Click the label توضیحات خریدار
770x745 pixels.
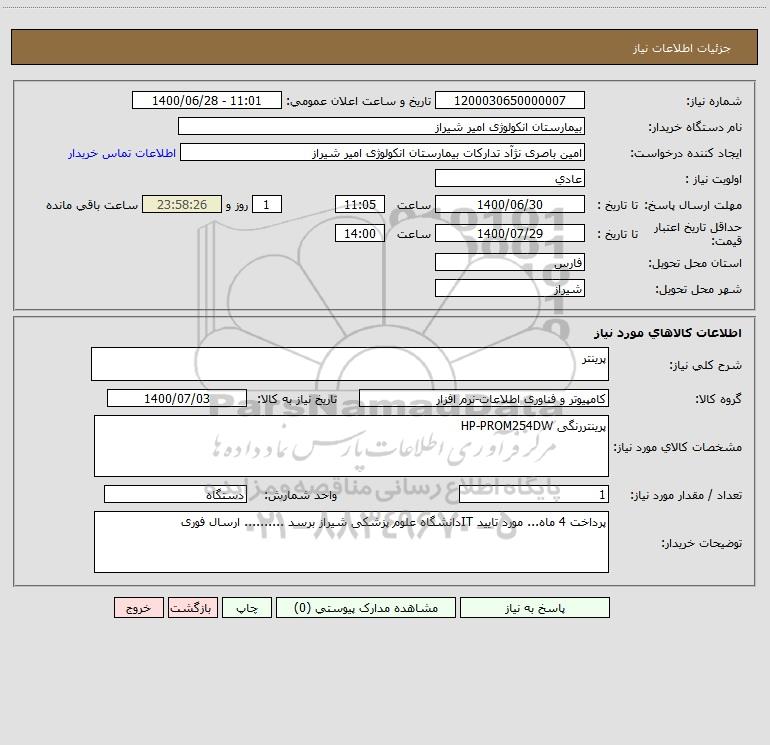[701, 544]
